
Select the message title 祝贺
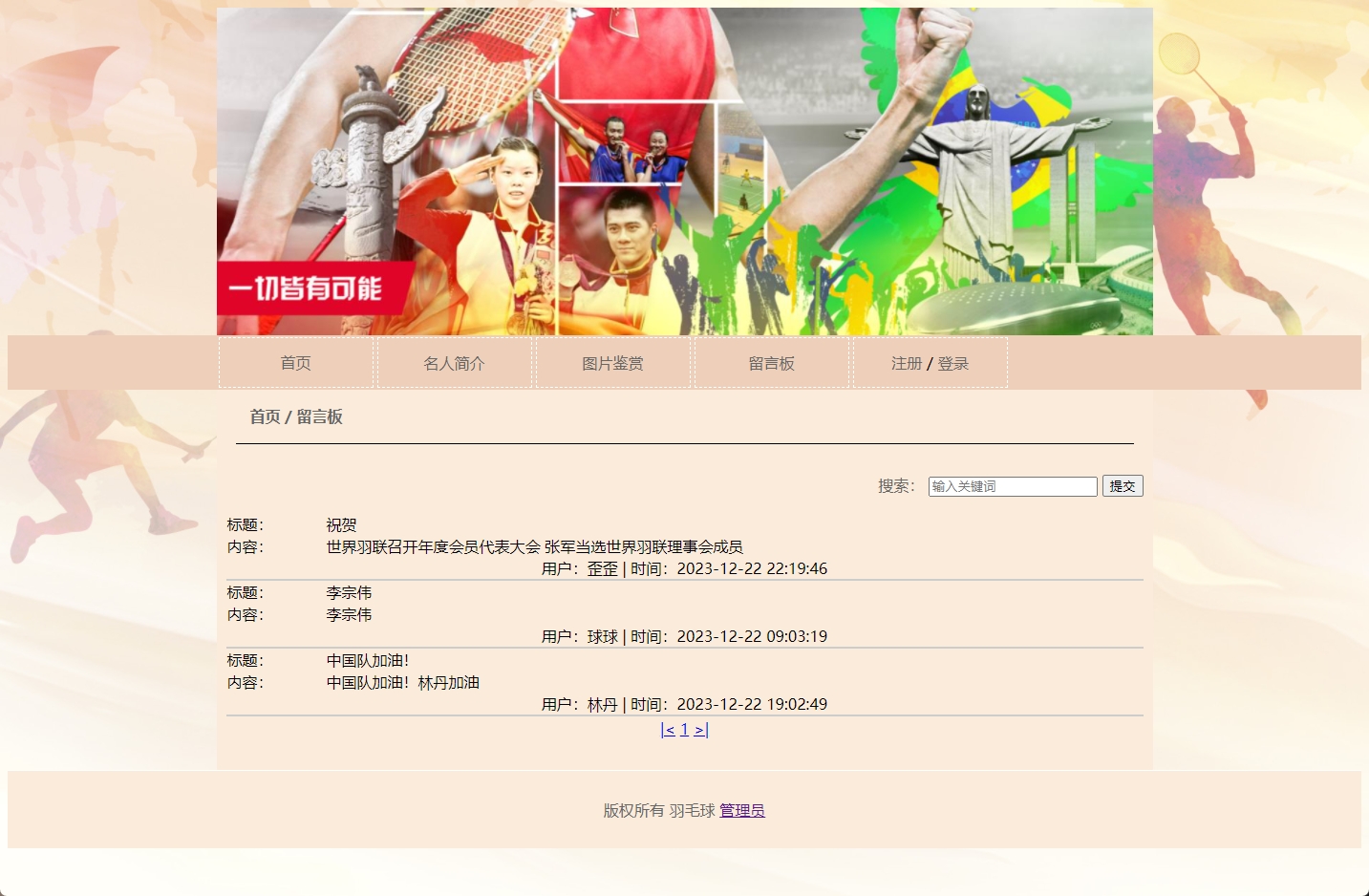tap(341, 525)
